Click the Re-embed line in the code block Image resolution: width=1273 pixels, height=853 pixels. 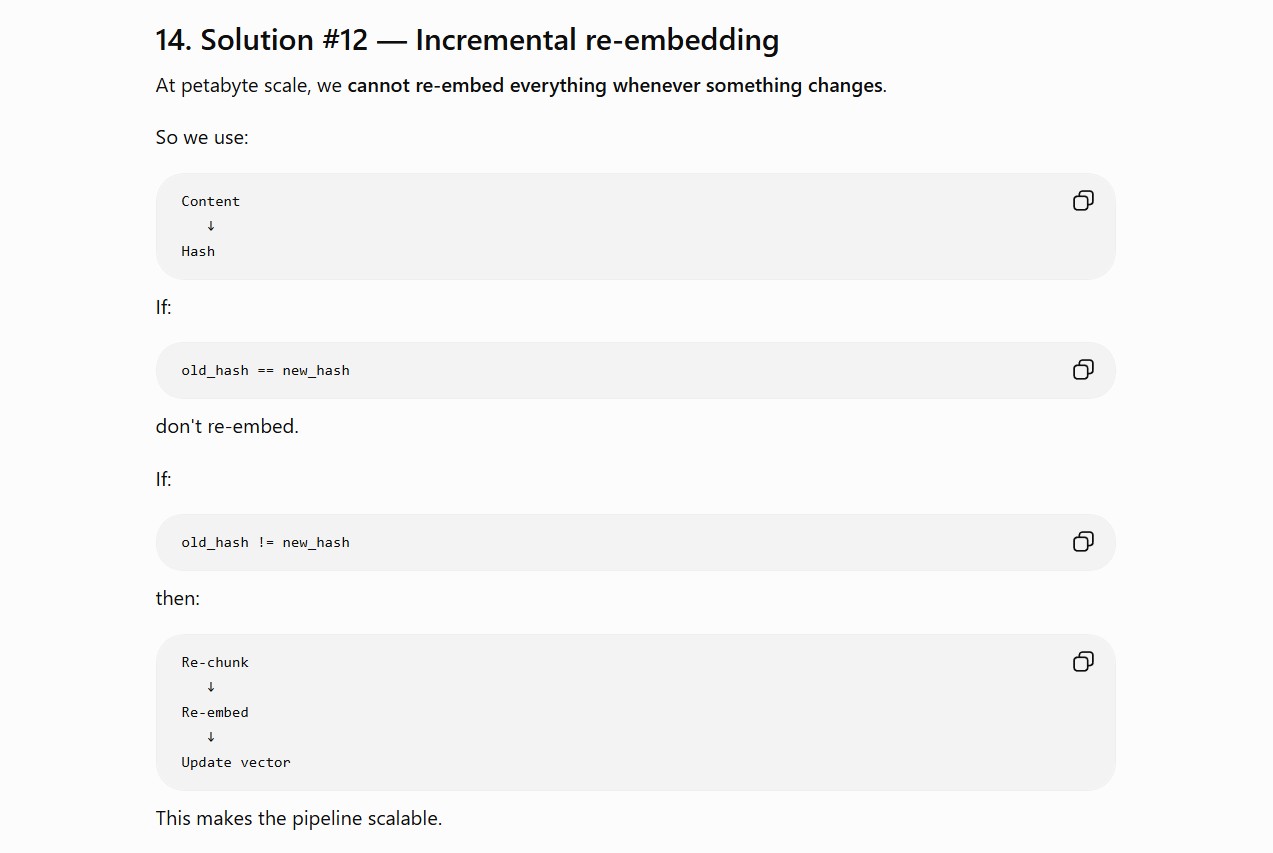click(x=215, y=712)
